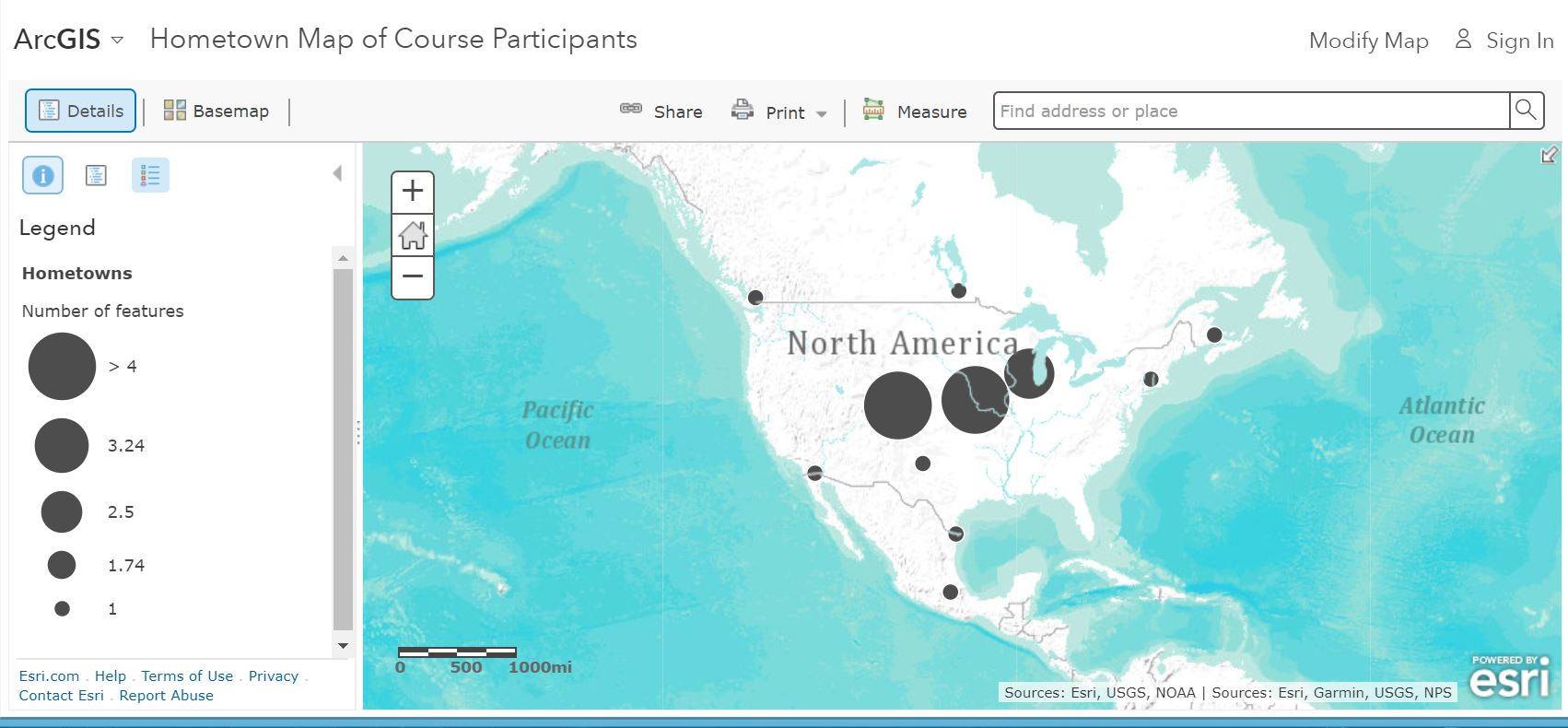
Task: Click Sign In
Action: (x=1504, y=41)
